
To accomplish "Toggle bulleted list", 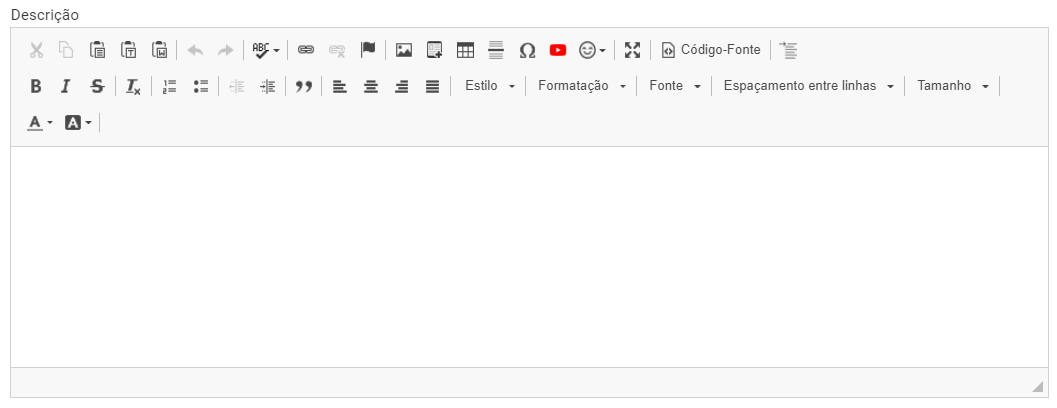I will [201, 86].
